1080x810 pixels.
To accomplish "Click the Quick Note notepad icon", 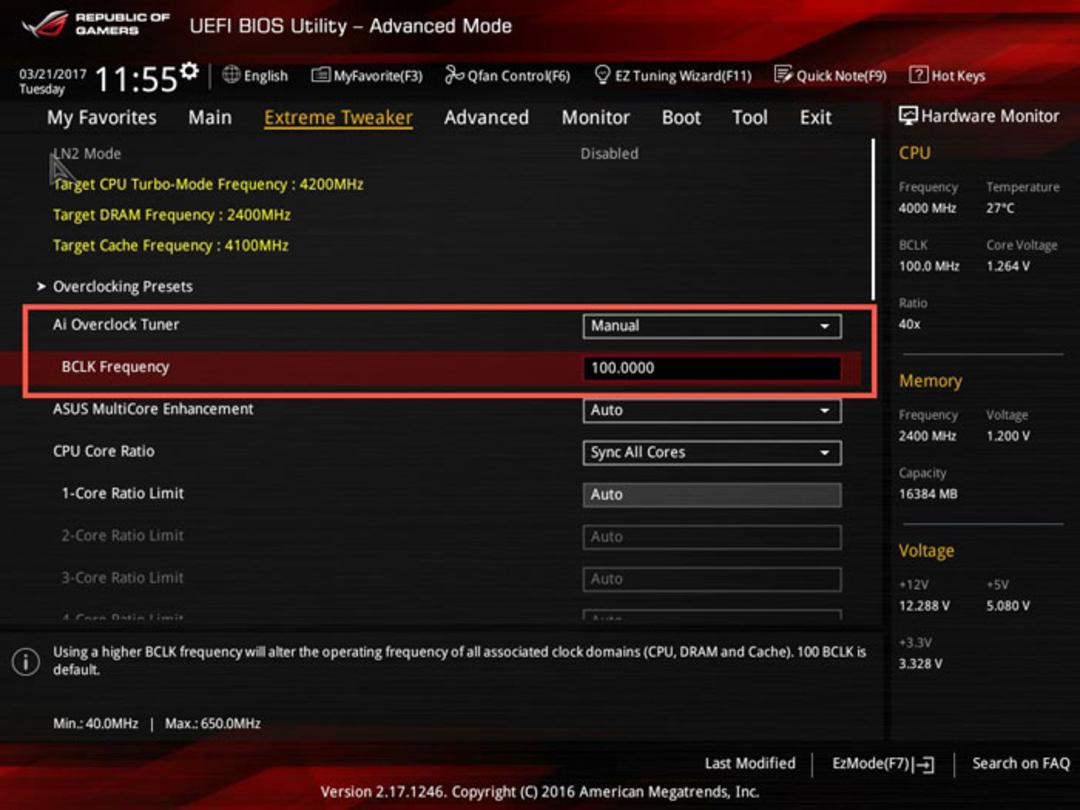I will 783,74.
